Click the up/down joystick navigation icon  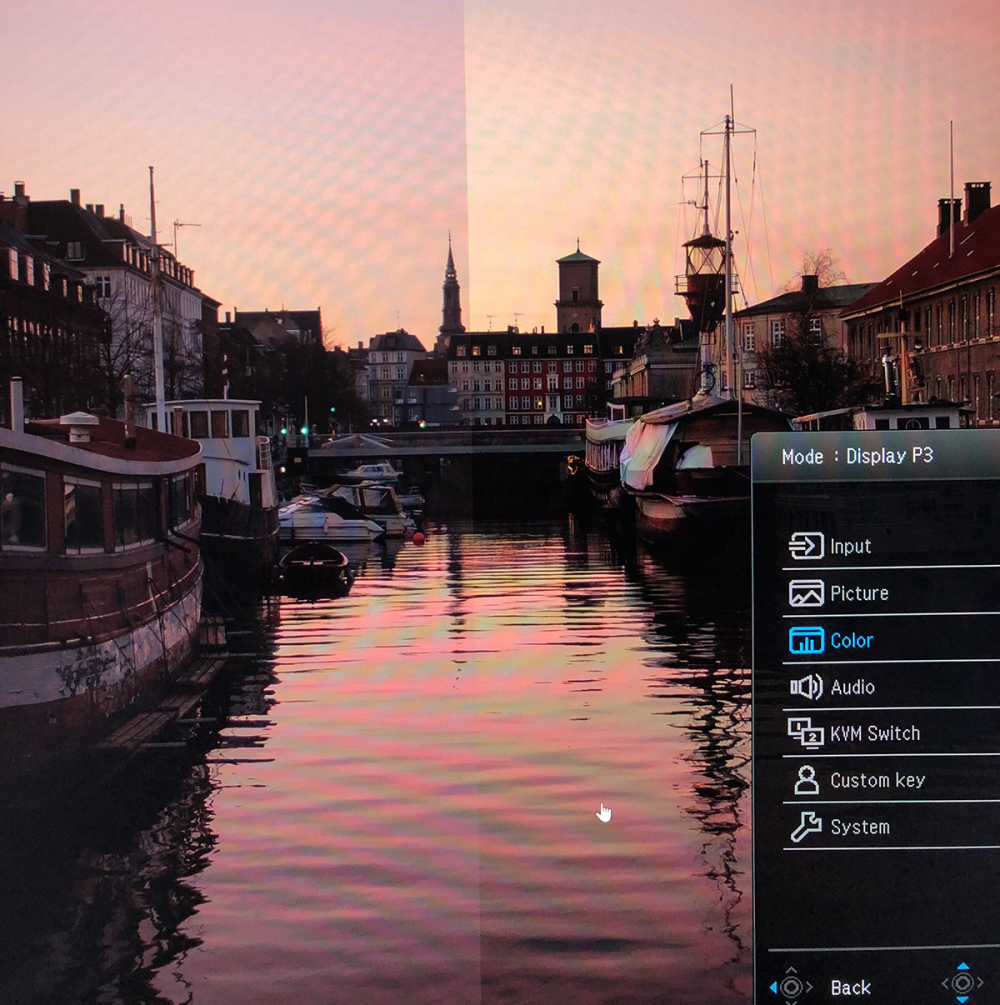[962, 984]
